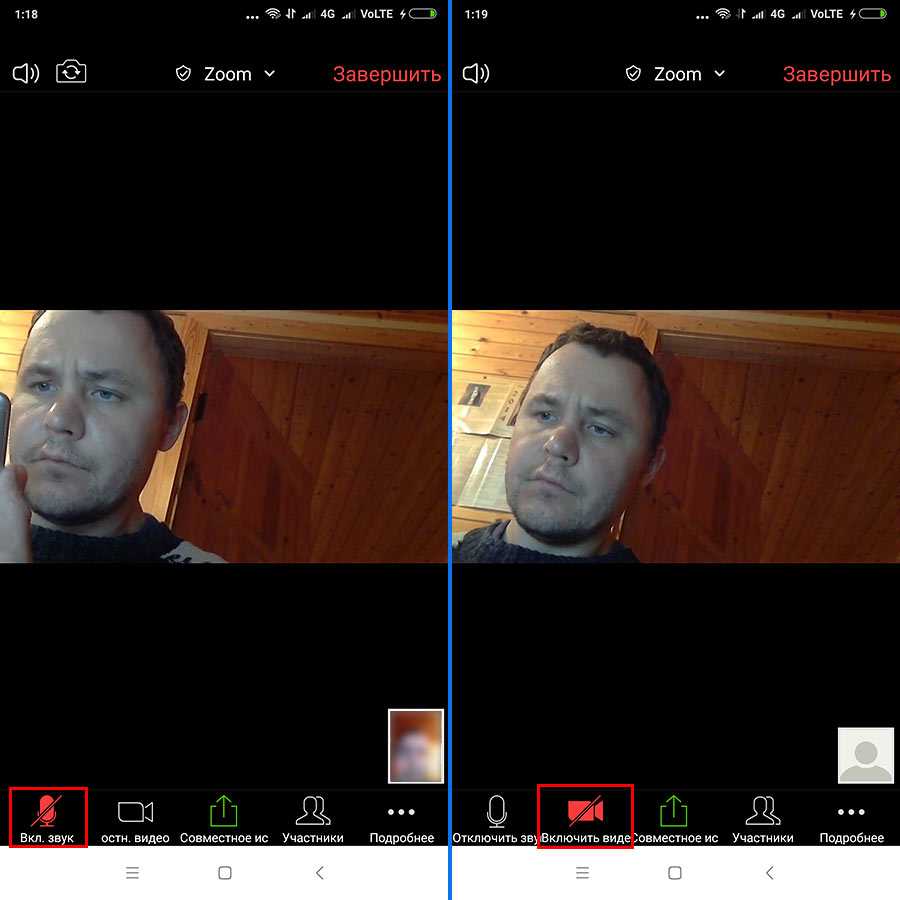Expand the Zoom meeting info dropdown on left screen

226,74
